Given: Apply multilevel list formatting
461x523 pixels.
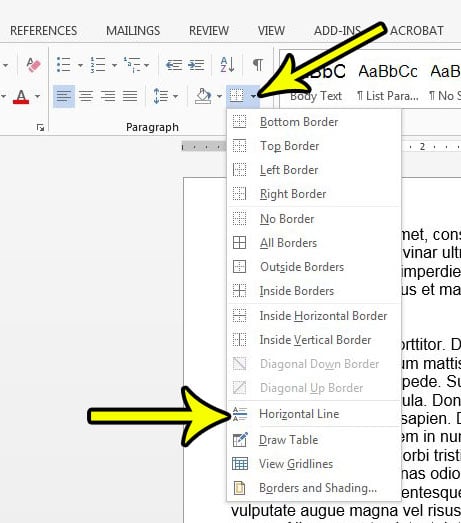Looking at the screenshot, I should point(132,65).
